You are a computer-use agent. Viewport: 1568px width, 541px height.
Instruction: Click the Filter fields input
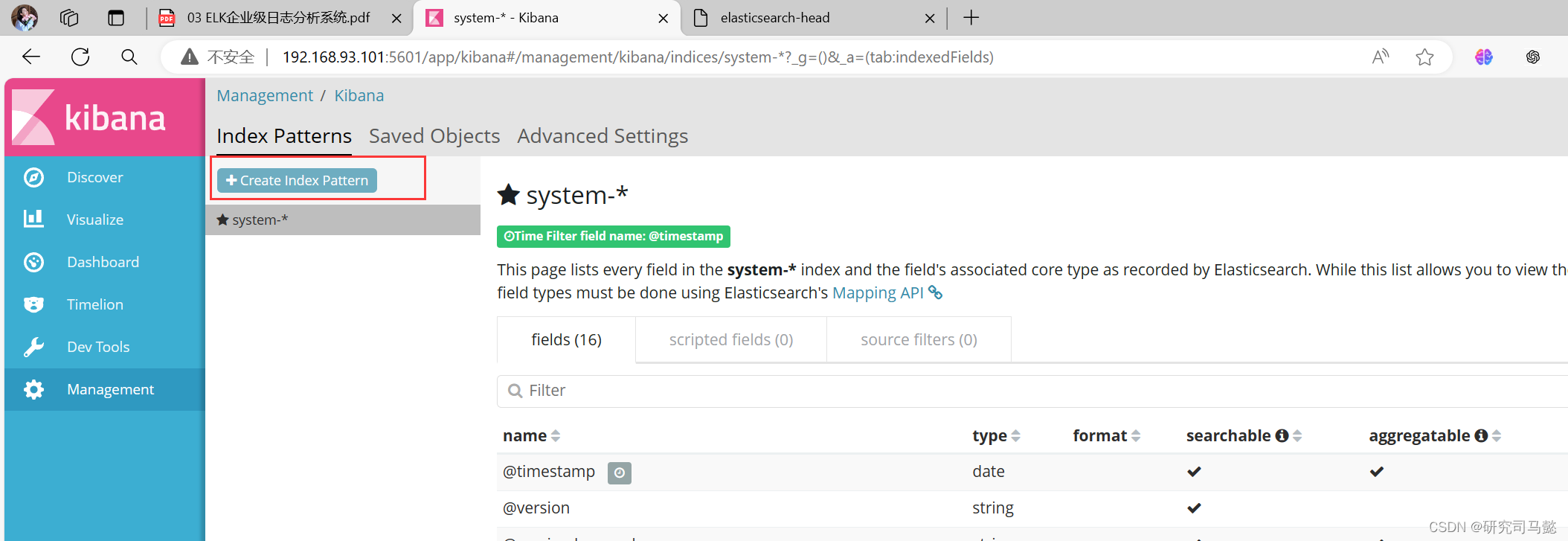tap(1032, 391)
